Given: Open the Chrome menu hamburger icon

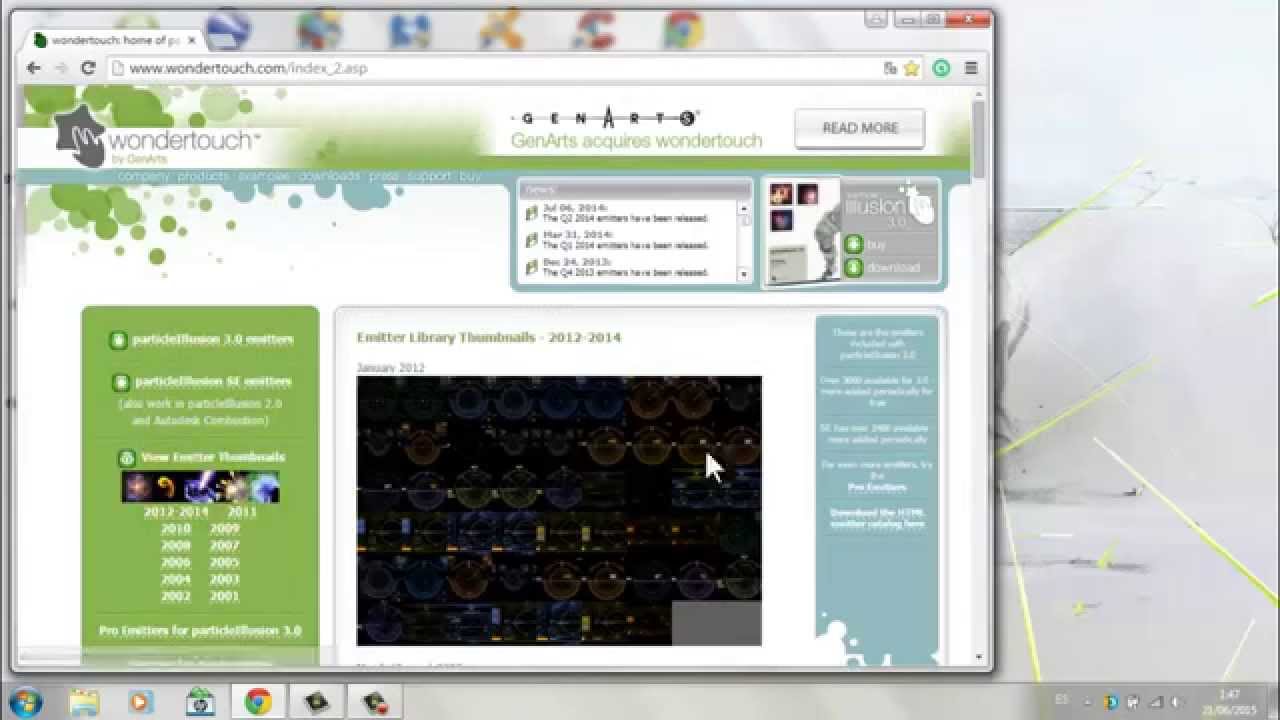Looking at the screenshot, I should pos(971,68).
